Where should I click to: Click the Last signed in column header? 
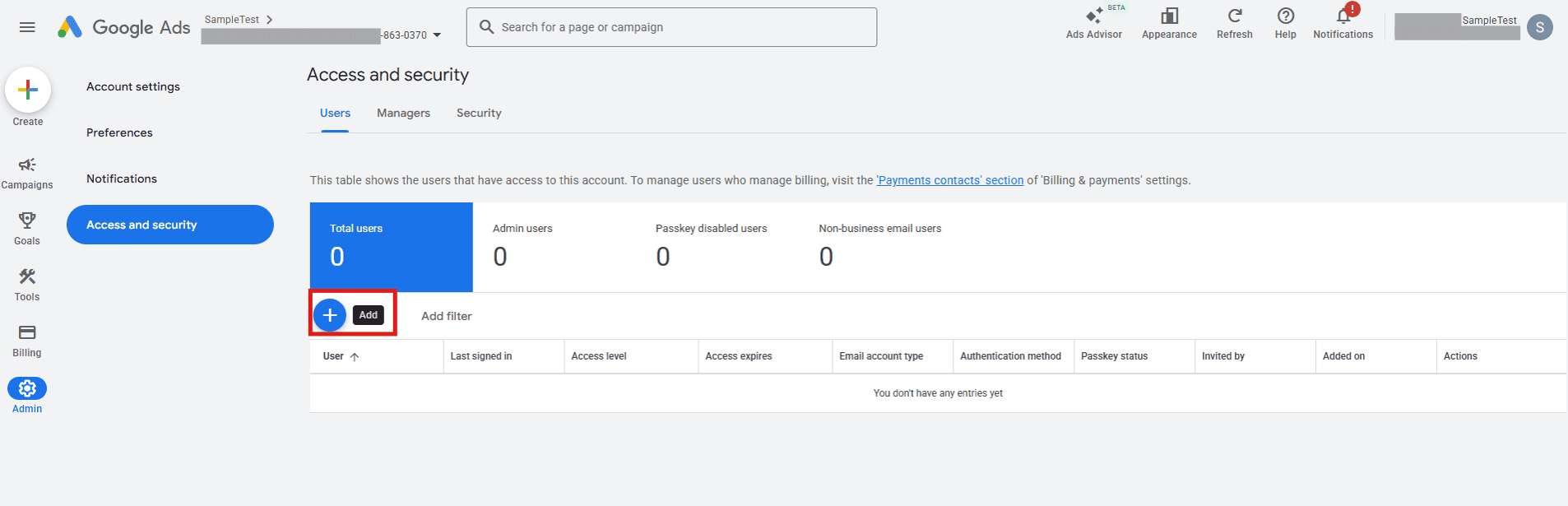[x=481, y=356]
